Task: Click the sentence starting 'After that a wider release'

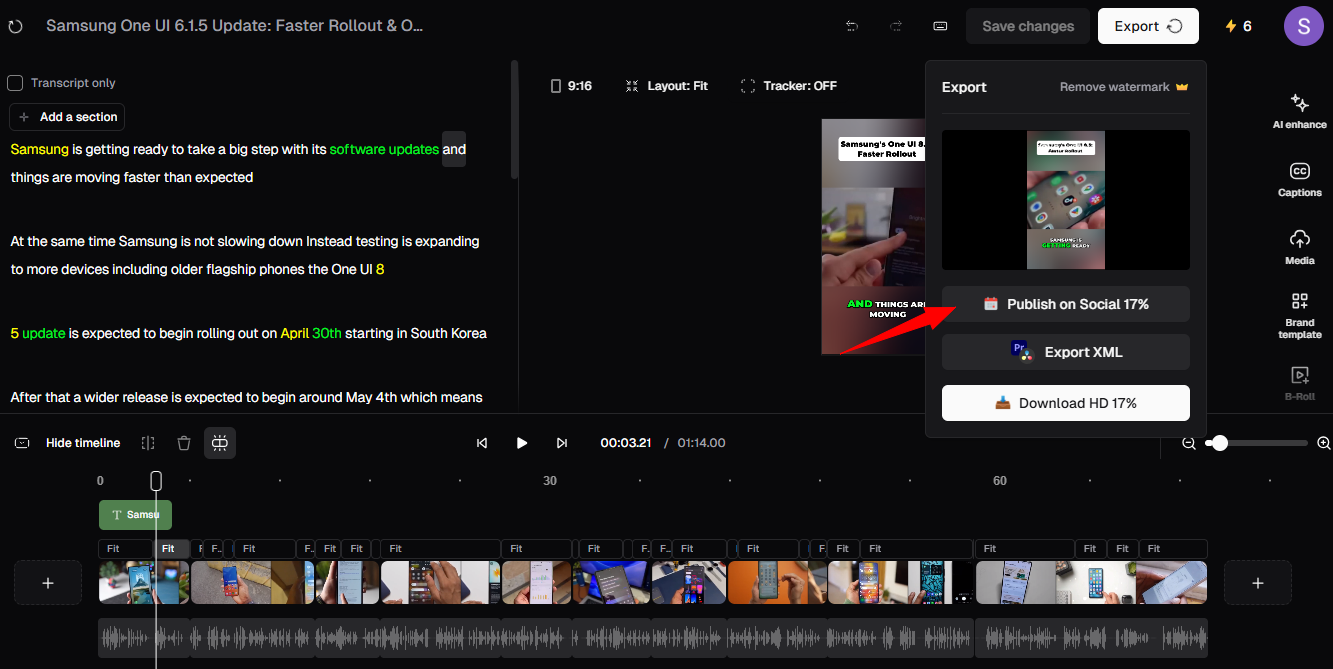Action: tap(246, 397)
